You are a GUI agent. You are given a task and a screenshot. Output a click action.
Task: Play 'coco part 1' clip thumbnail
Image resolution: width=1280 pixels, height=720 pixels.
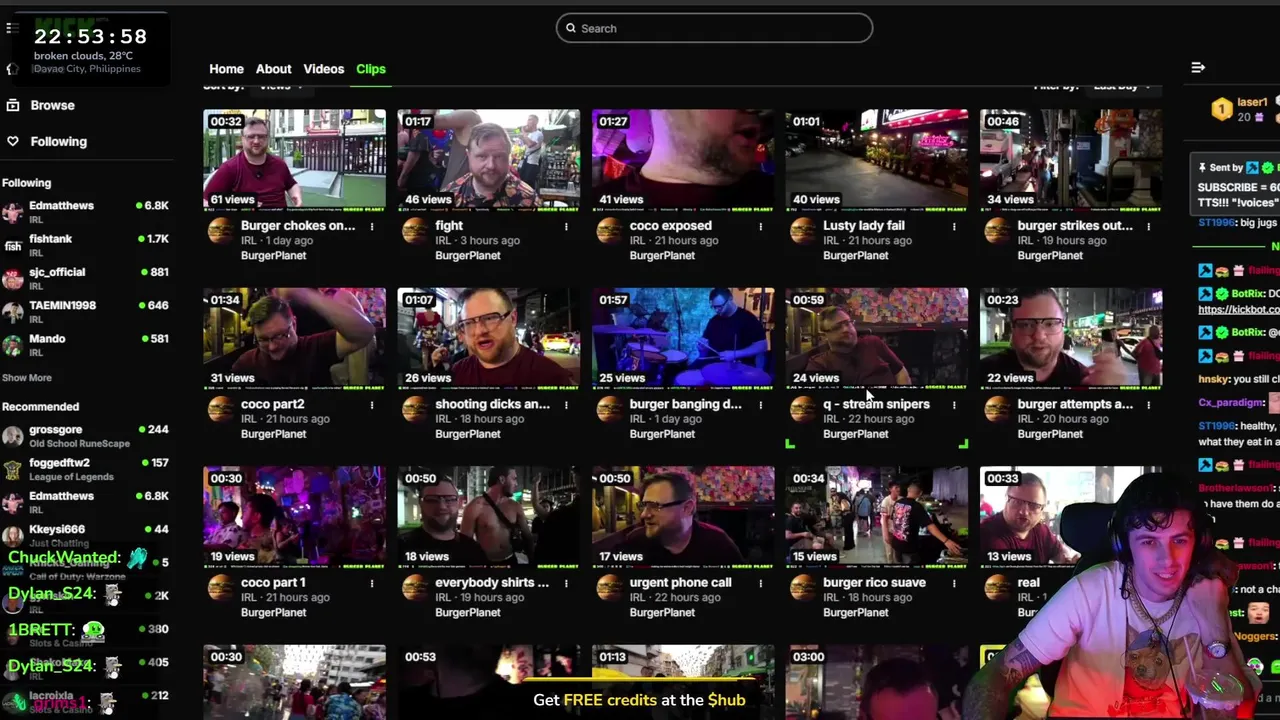294,516
